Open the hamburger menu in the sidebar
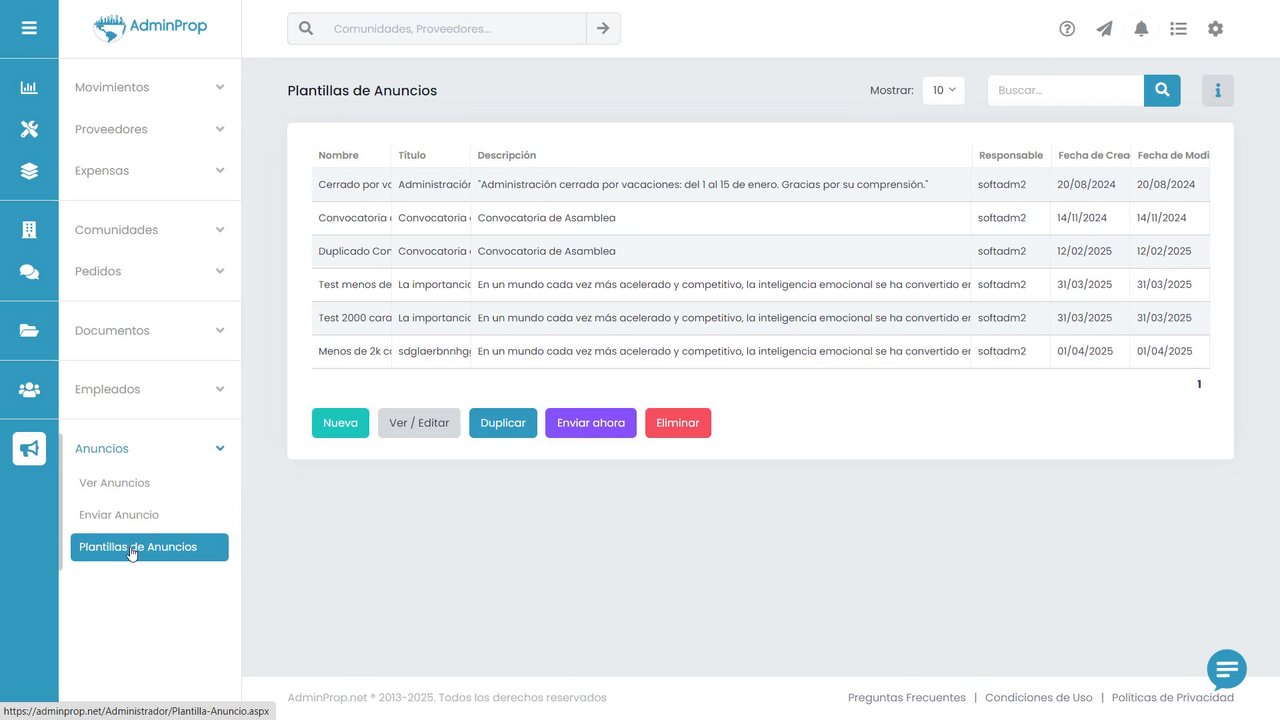Screen dimensions: 1280x720 pos(29,28)
